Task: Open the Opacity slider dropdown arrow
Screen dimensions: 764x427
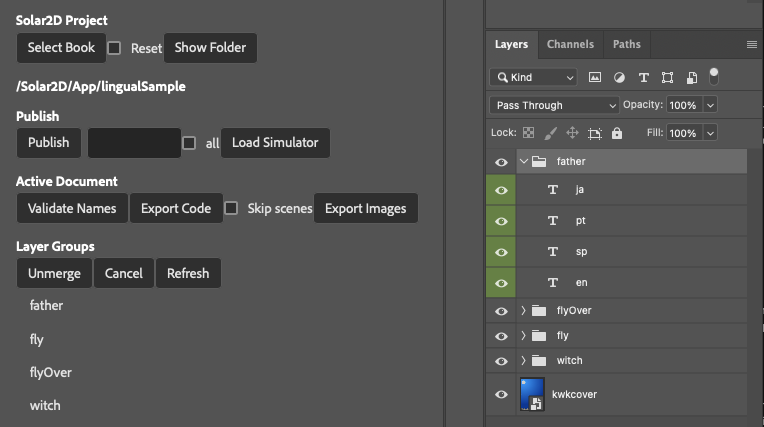Action: [x=710, y=105]
